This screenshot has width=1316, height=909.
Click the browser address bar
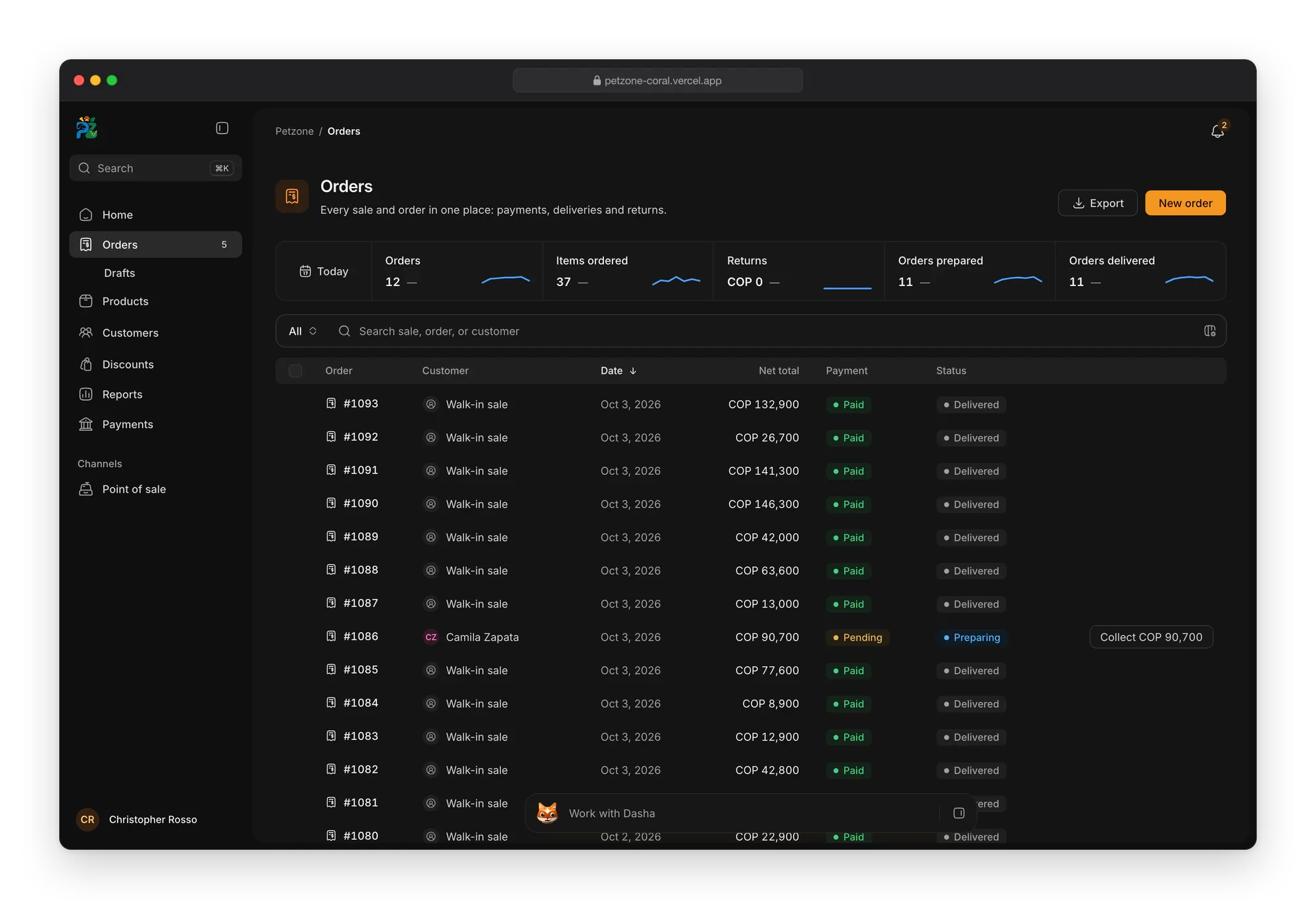click(657, 80)
